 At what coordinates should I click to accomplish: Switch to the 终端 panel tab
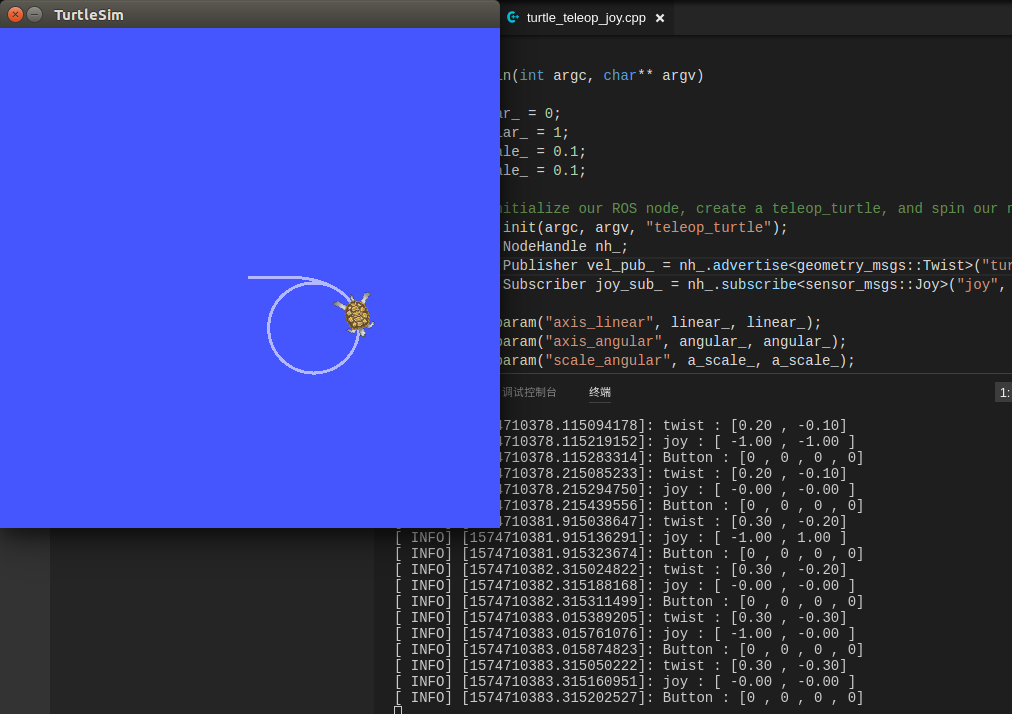(x=600, y=392)
